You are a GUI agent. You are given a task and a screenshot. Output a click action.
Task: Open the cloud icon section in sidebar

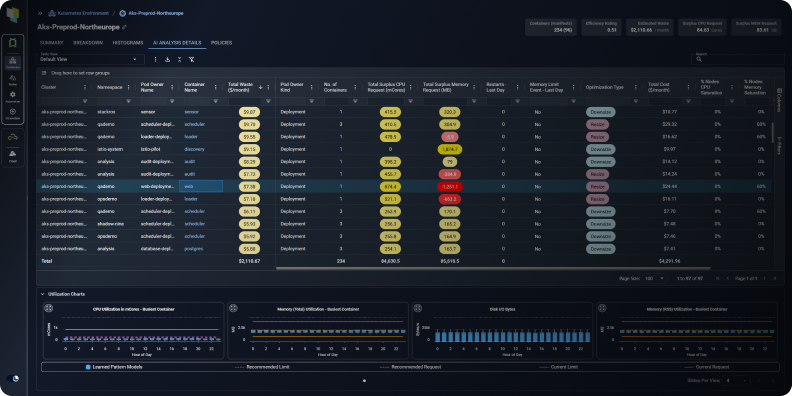13,136
